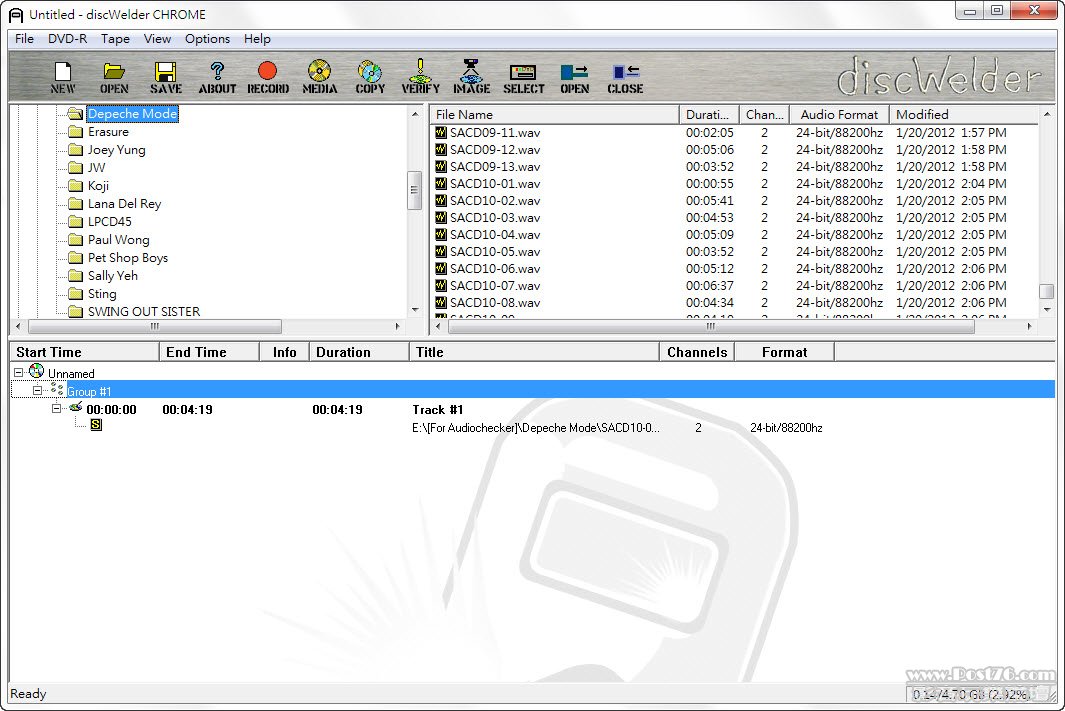Click the wav icon beside SACD10-04.wav

(x=441, y=234)
